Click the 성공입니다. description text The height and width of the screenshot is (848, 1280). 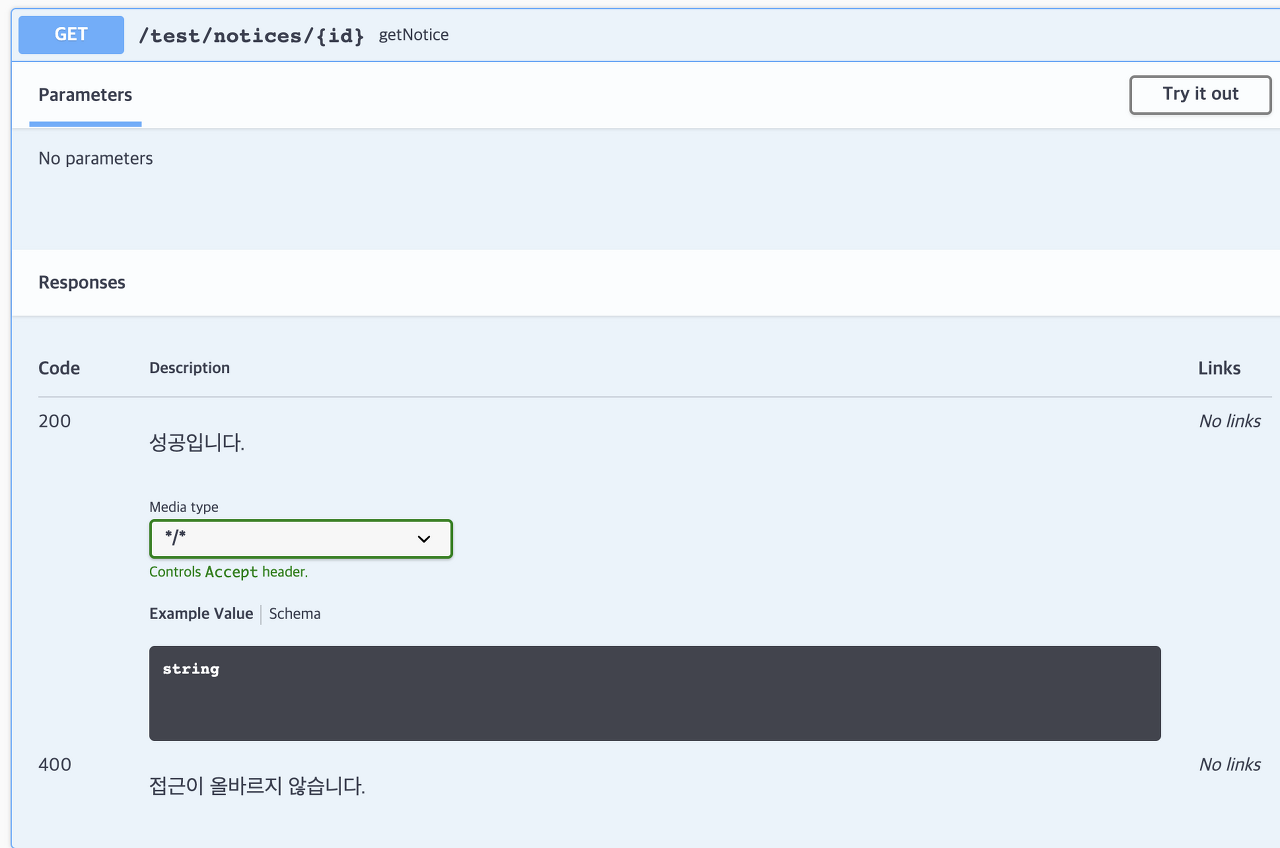197,443
